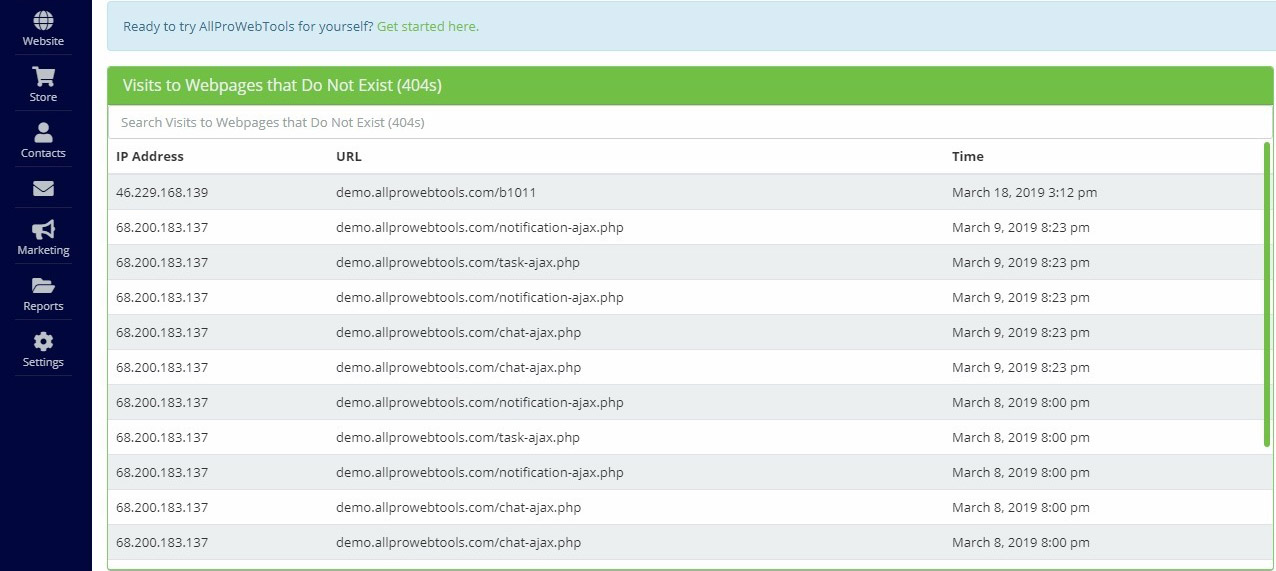Select IP address 46.229.168.139
The width and height of the screenshot is (1276, 571).
[162, 192]
